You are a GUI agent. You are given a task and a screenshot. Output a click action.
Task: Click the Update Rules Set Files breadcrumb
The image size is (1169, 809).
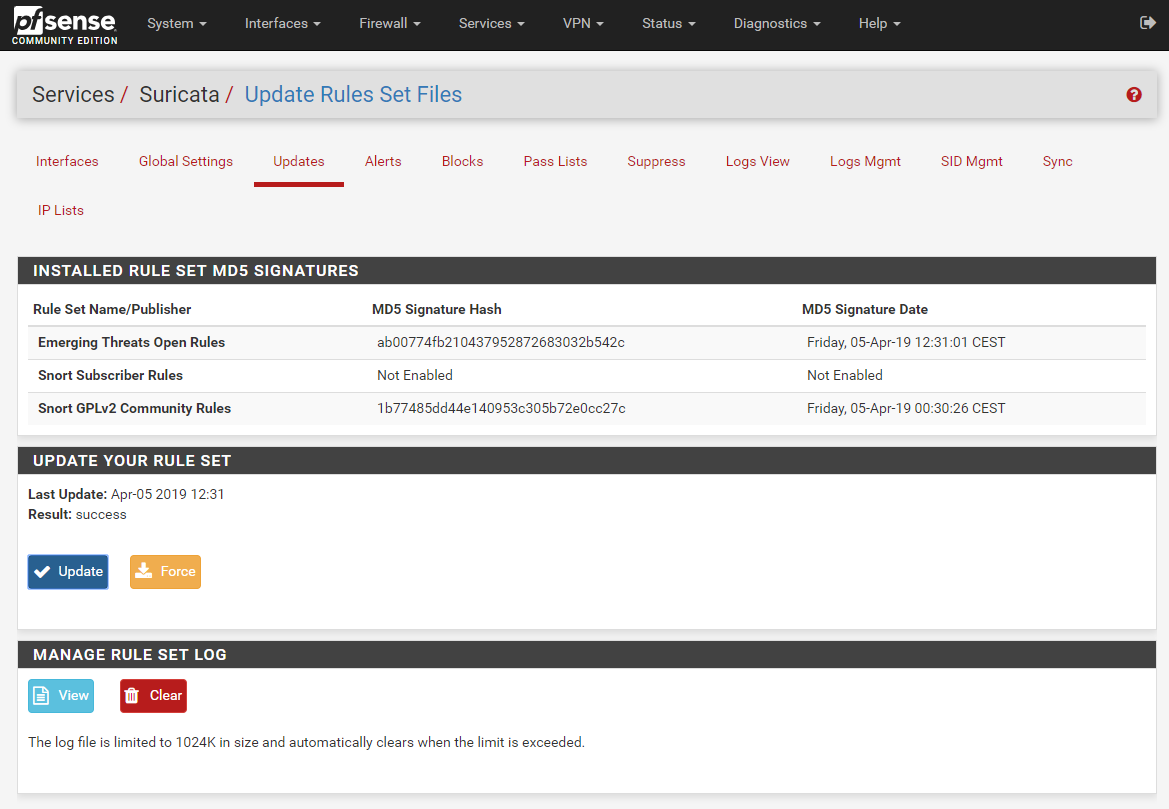pos(353,95)
